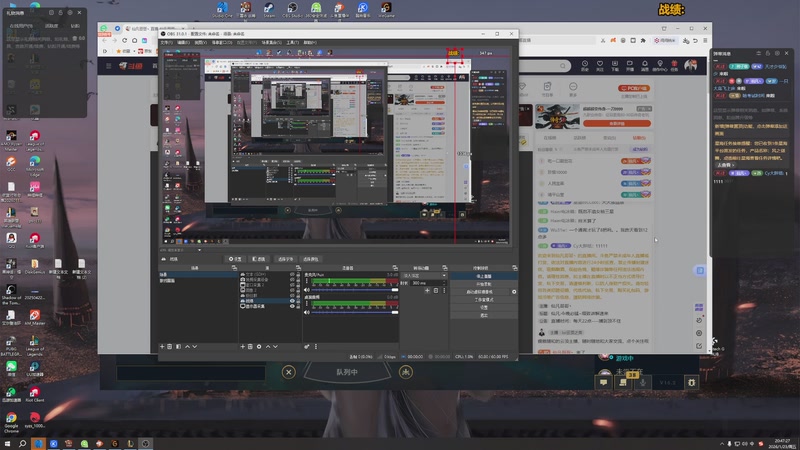Move the selected source down

click(276, 346)
